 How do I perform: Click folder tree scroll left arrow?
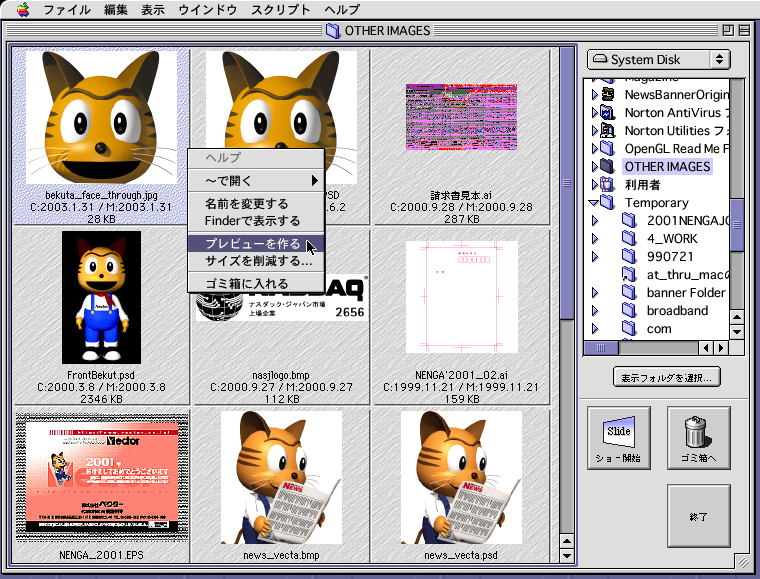706,347
